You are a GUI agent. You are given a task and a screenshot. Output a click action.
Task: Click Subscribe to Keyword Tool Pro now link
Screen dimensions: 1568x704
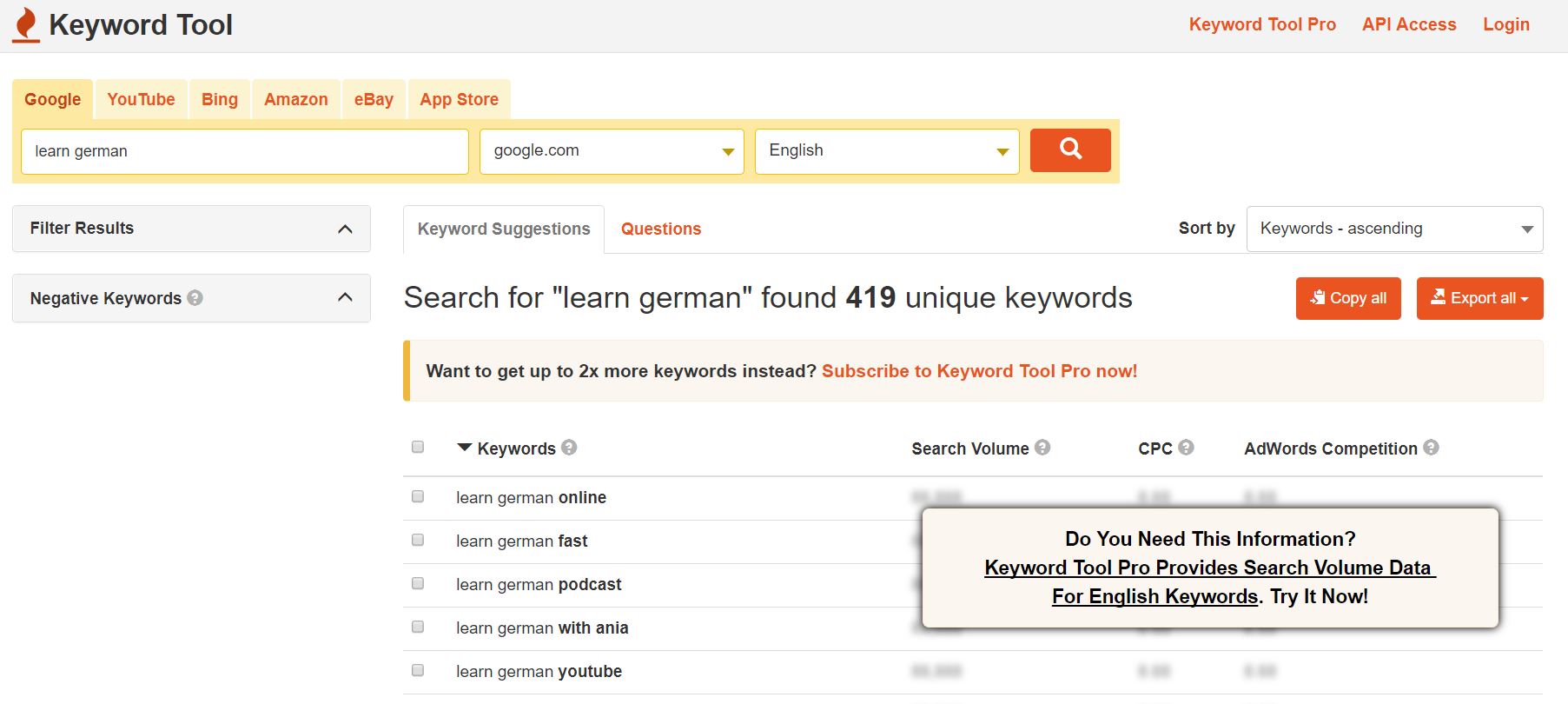[x=979, y=371]
